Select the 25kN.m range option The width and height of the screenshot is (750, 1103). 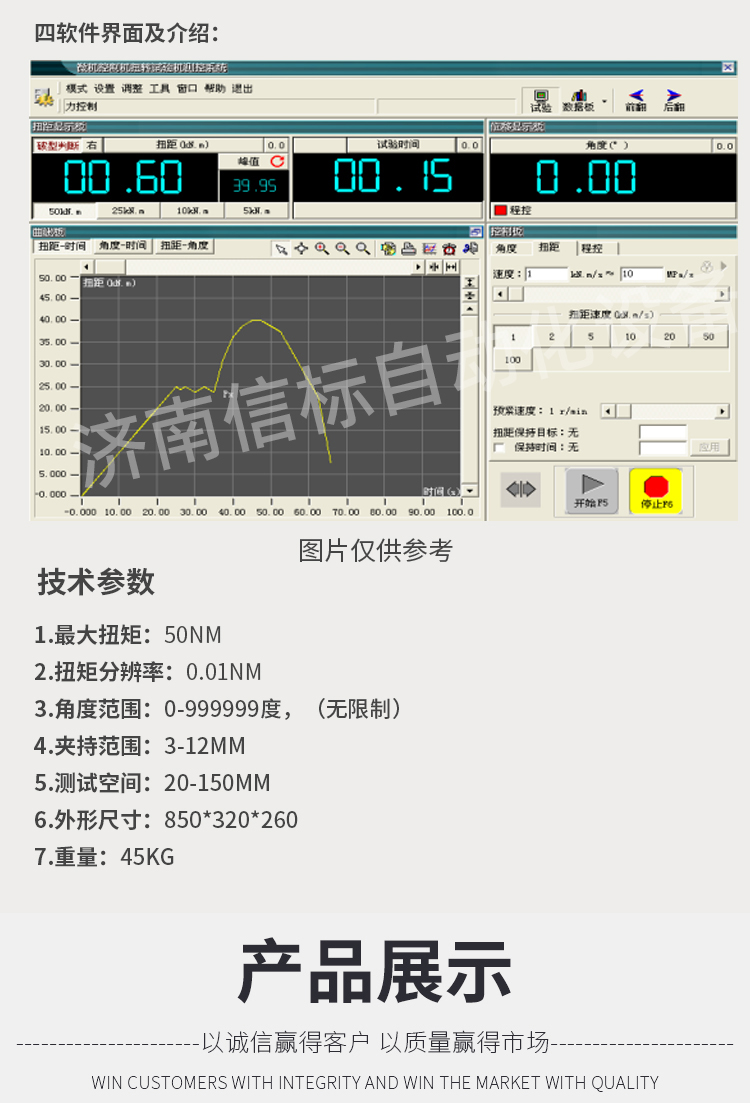coord(128,211)
